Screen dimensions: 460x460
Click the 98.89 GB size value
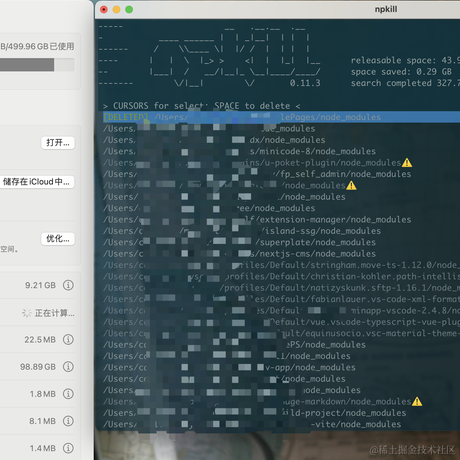pos(38,367)
